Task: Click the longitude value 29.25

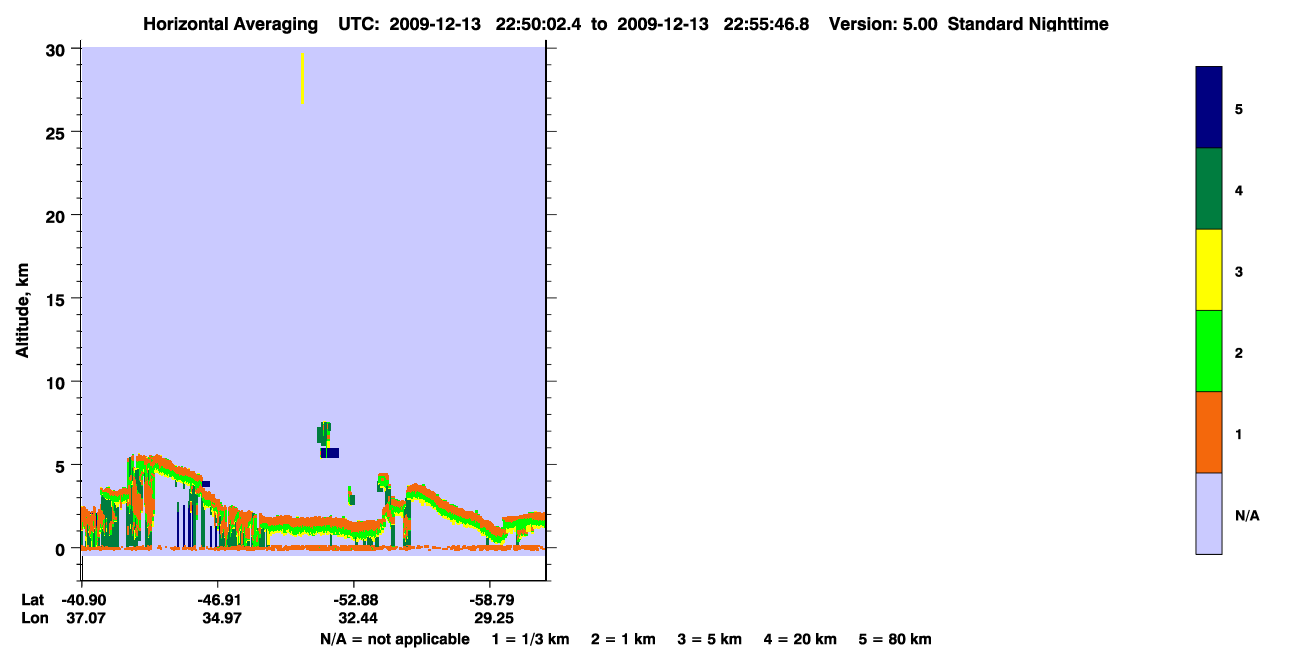Action: (493, 618)
